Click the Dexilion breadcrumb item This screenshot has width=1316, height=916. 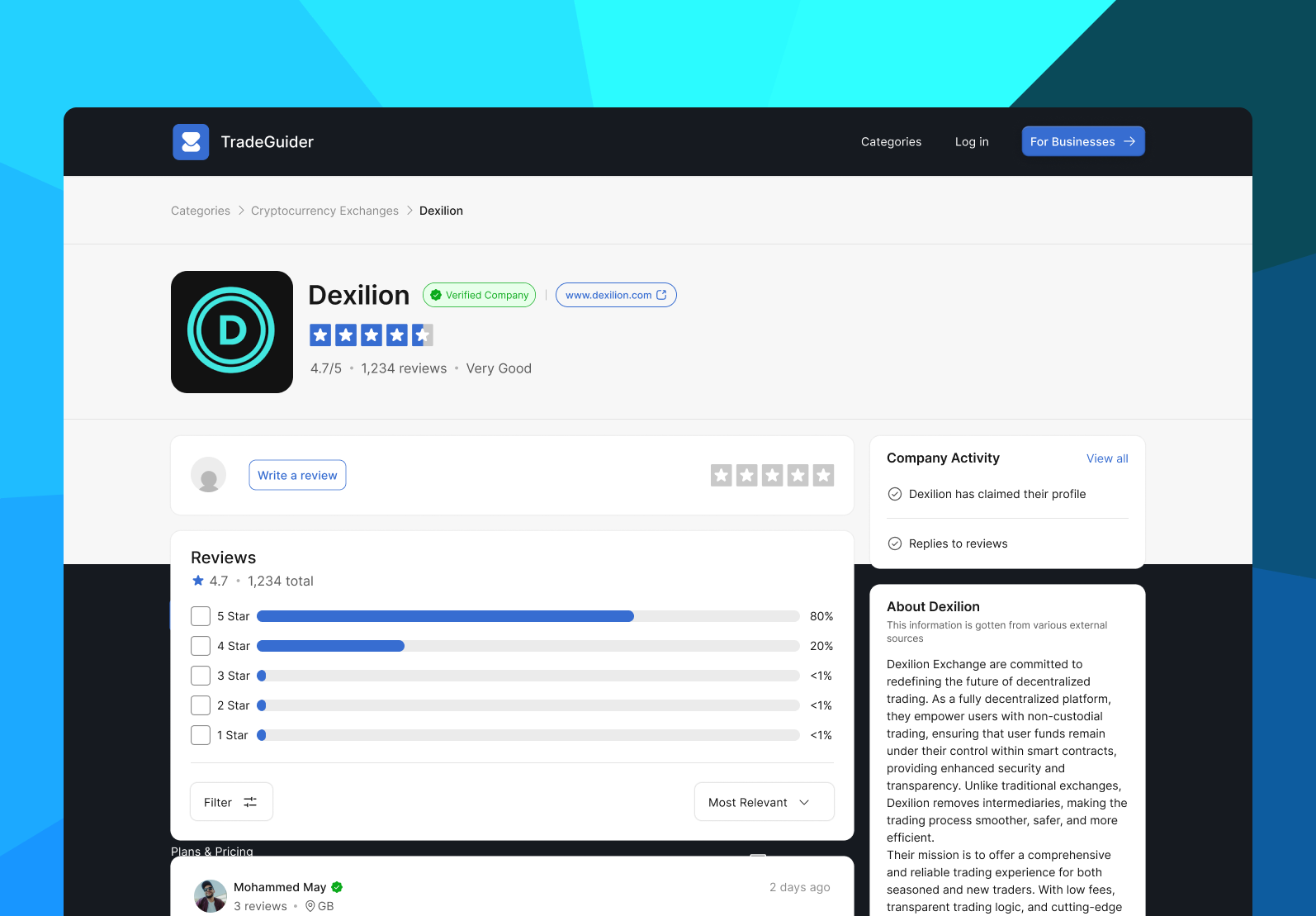441,211
